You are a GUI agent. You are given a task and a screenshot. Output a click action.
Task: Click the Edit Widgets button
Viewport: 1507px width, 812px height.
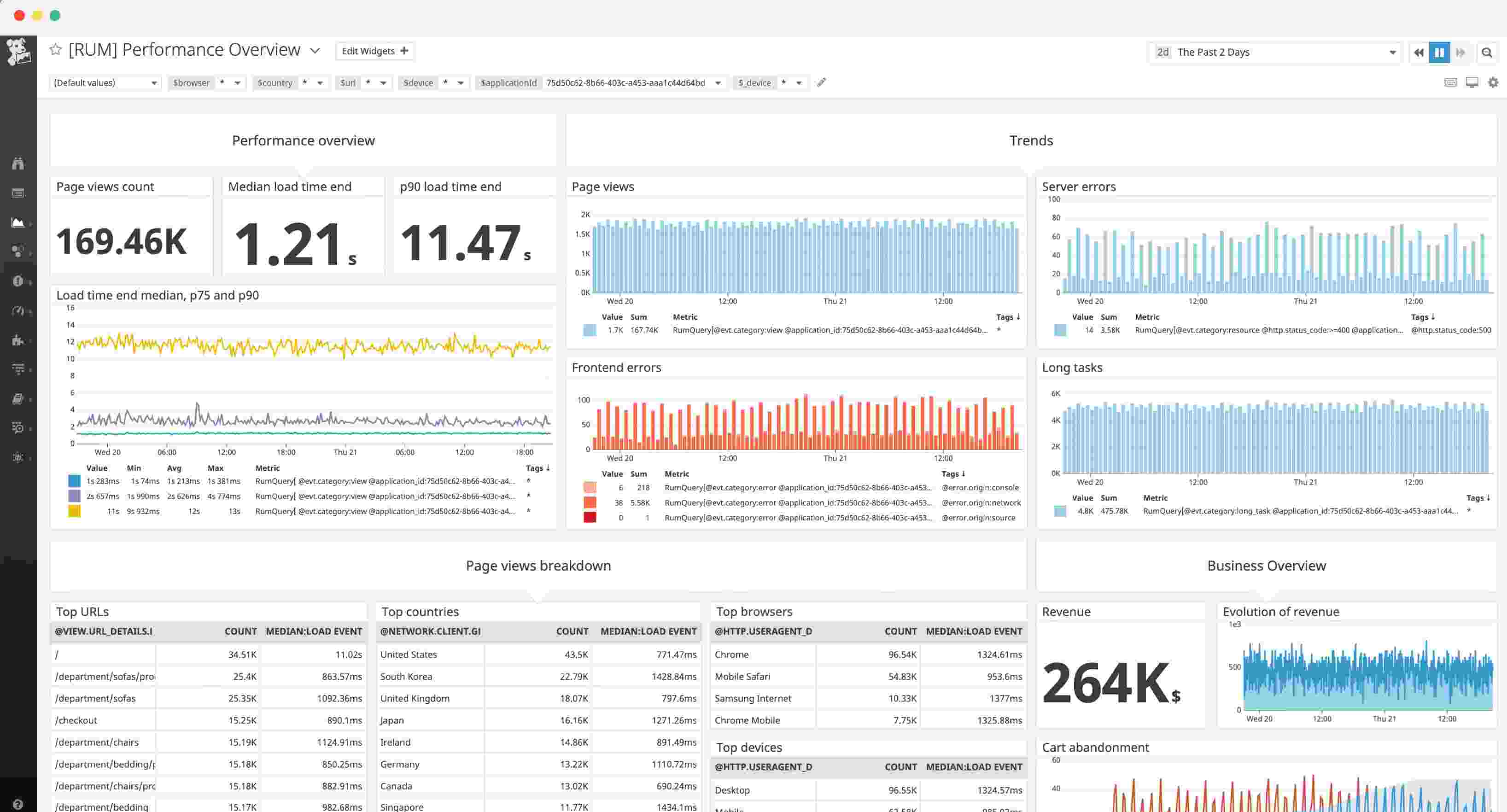coord(374,51)
